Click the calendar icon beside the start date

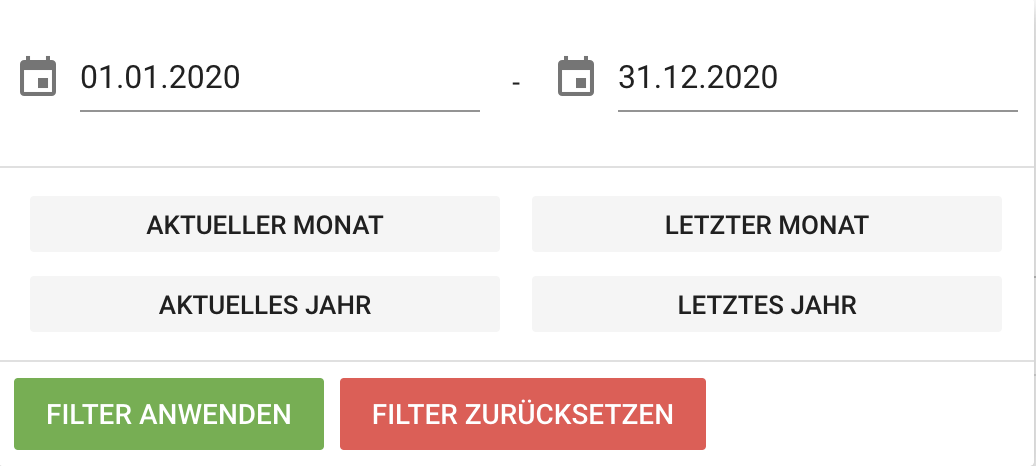(38, 78)
